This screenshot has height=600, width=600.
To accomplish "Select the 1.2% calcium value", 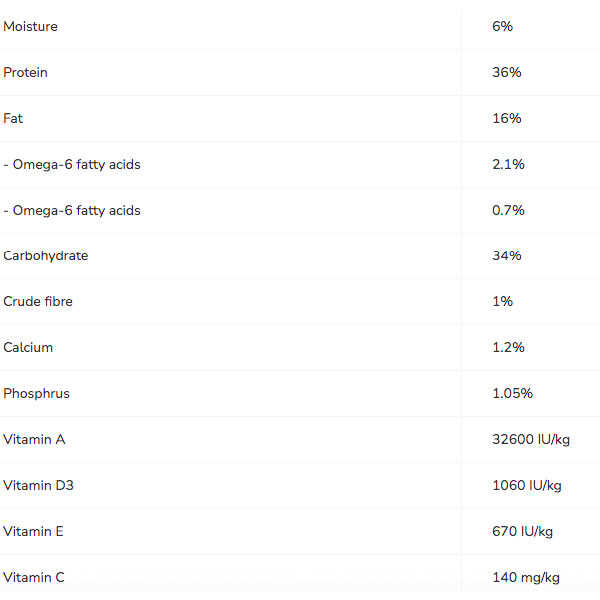I will (x=508, y=348).
